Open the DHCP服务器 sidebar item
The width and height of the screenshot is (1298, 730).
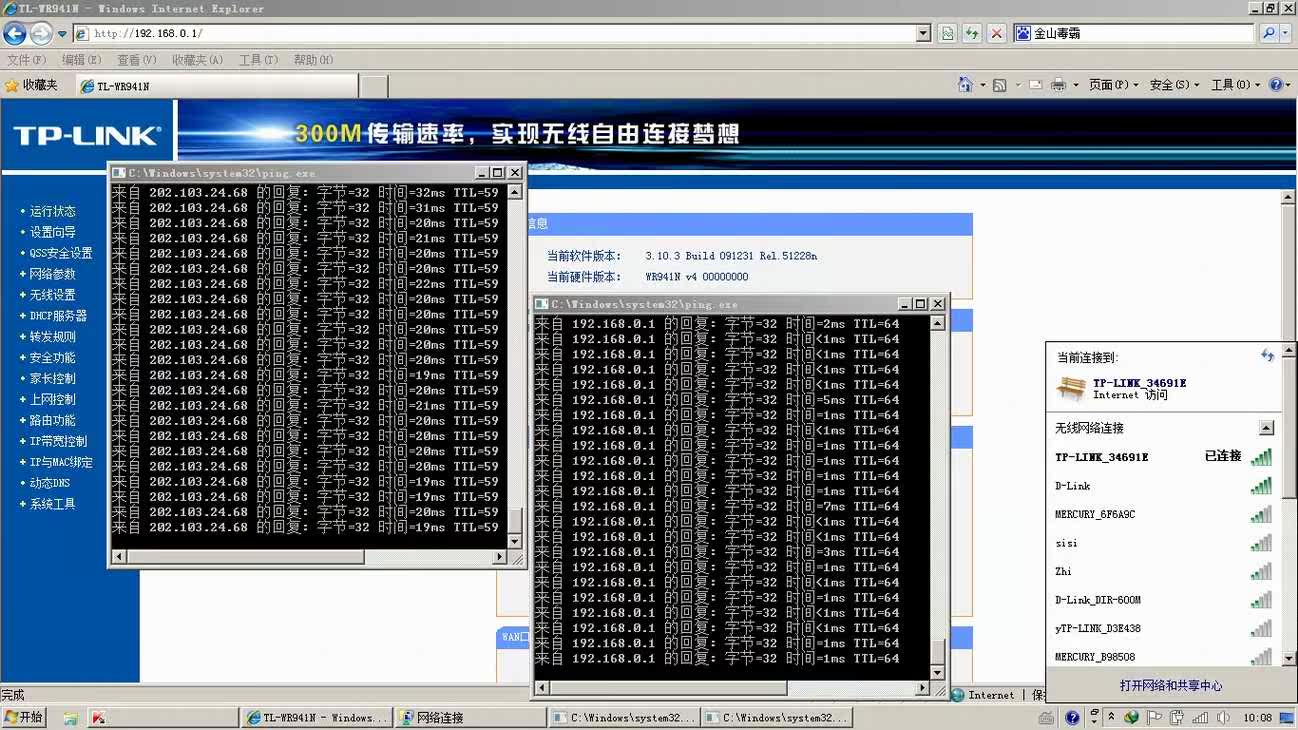pos(58,316)
